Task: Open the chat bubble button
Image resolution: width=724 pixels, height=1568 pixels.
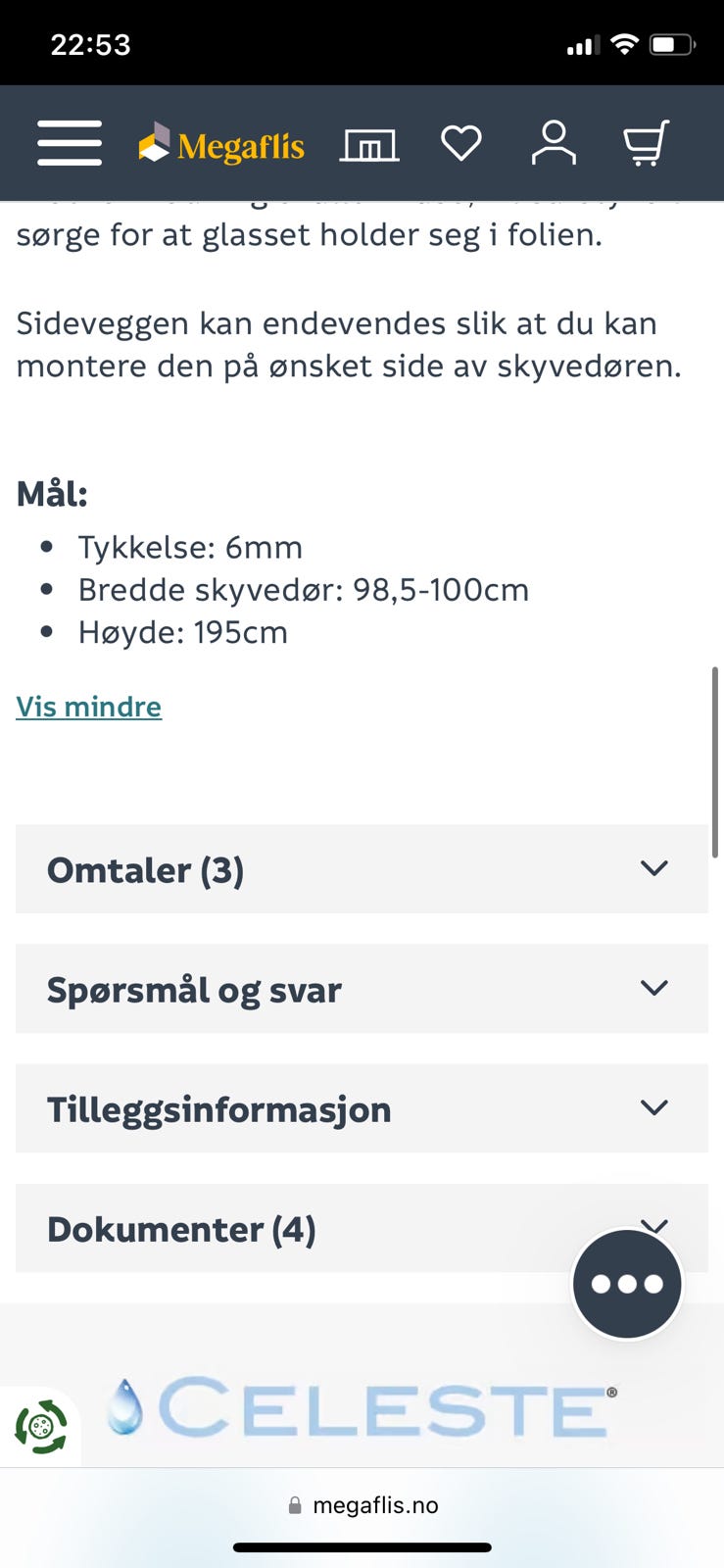Action: pos(627,1284)
